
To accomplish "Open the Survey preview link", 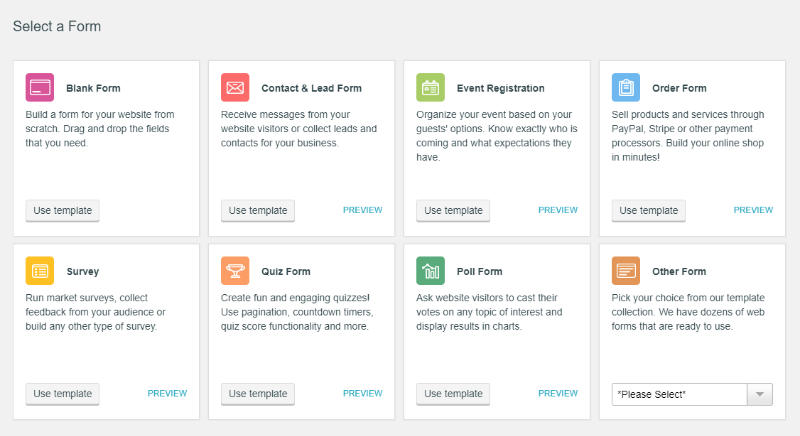I will [x=167, y=393].
